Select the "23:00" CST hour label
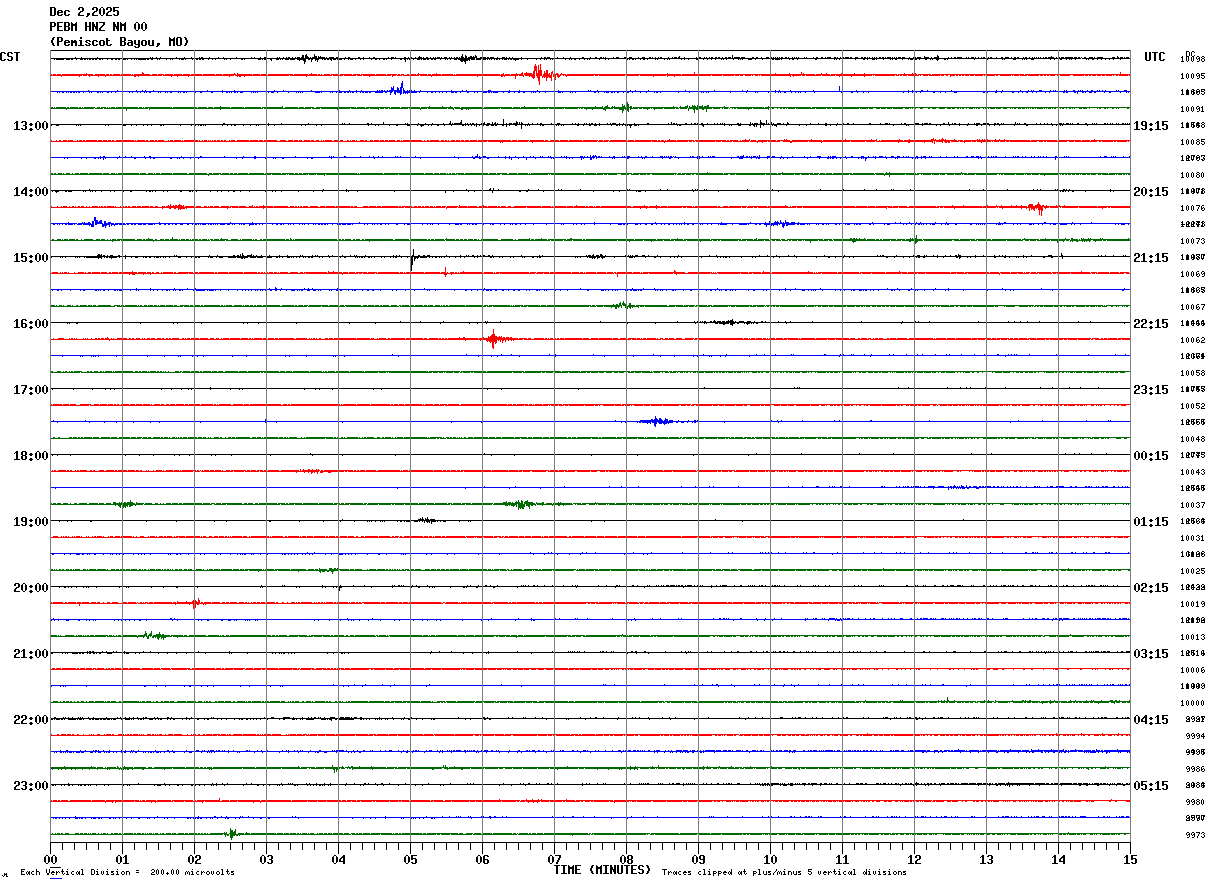 pyautogui.click(x=30, y=785)
